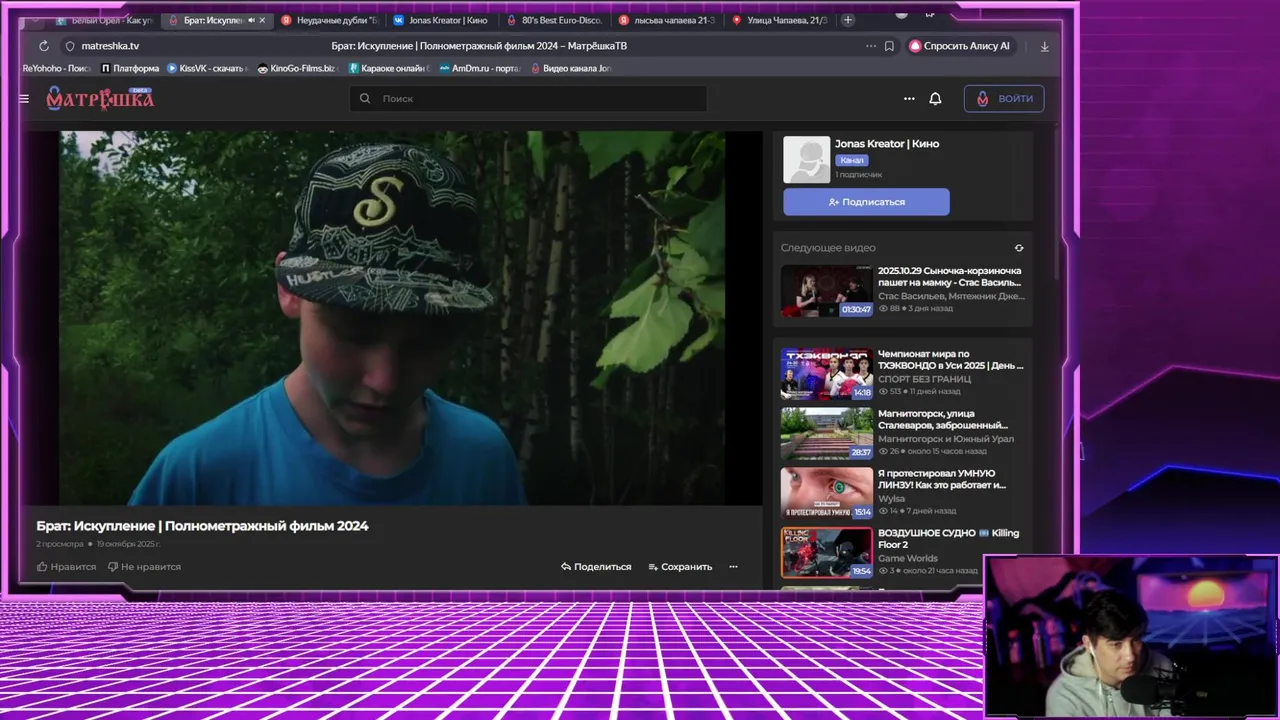The height and width of the screenshot is (720, 1280).
Task: Click the site protection shield icon in address bar
Action: [x=70, y=46]
